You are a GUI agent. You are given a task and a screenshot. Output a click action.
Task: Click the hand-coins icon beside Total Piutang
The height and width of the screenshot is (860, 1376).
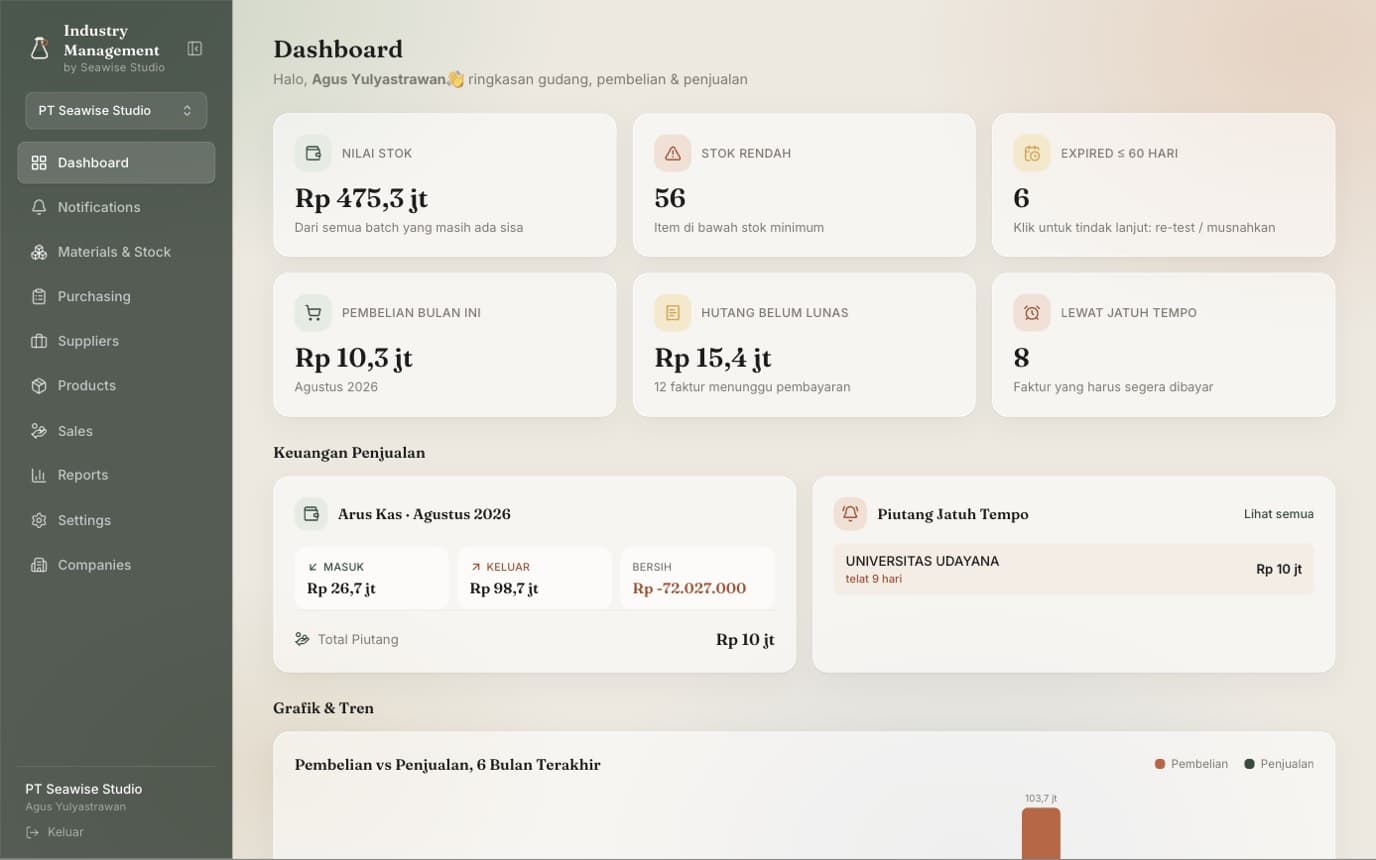coord(302,639)
